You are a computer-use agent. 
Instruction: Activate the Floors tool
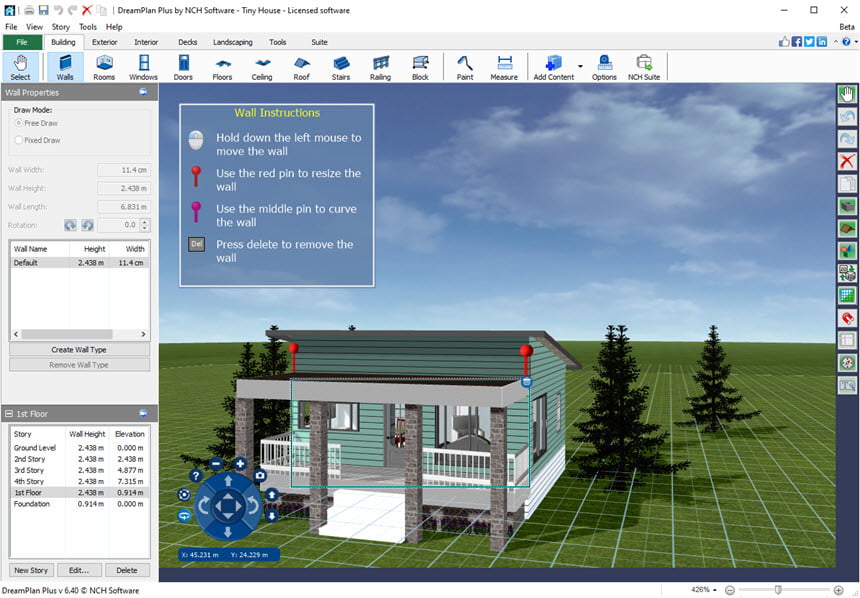[222, 67]
